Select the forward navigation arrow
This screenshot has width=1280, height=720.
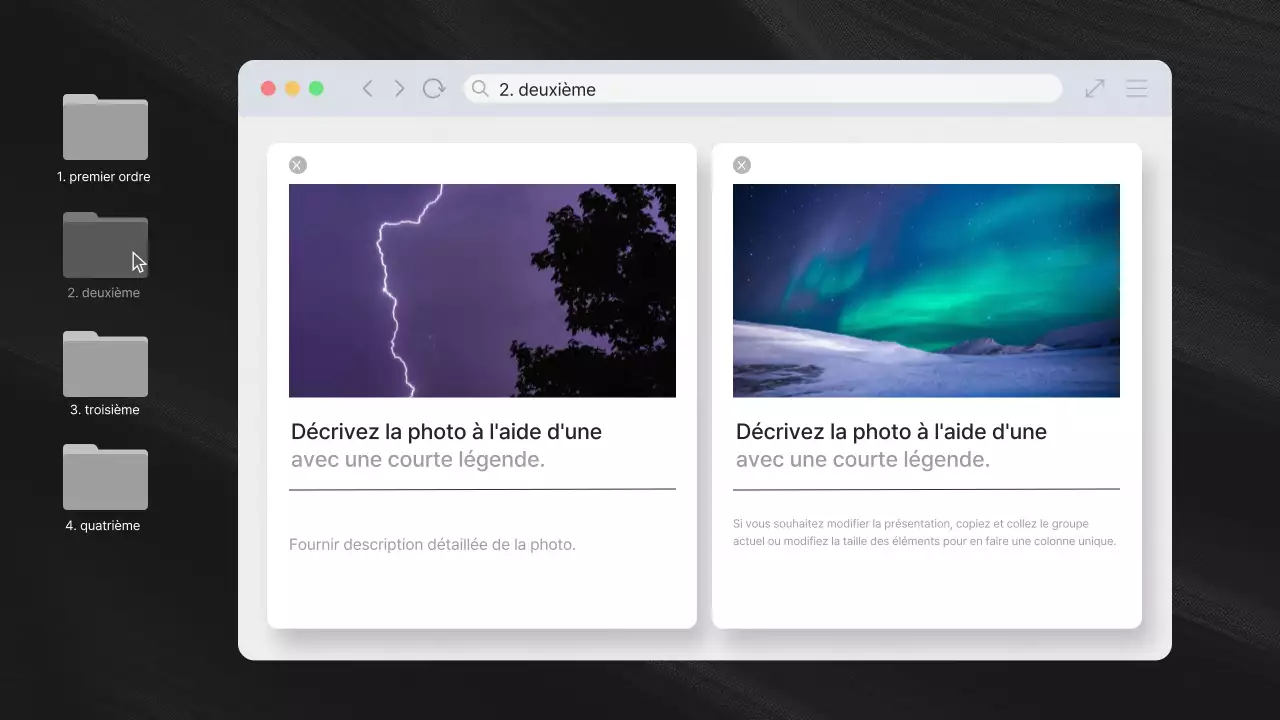pyautogui.click(x=399, y=88)
